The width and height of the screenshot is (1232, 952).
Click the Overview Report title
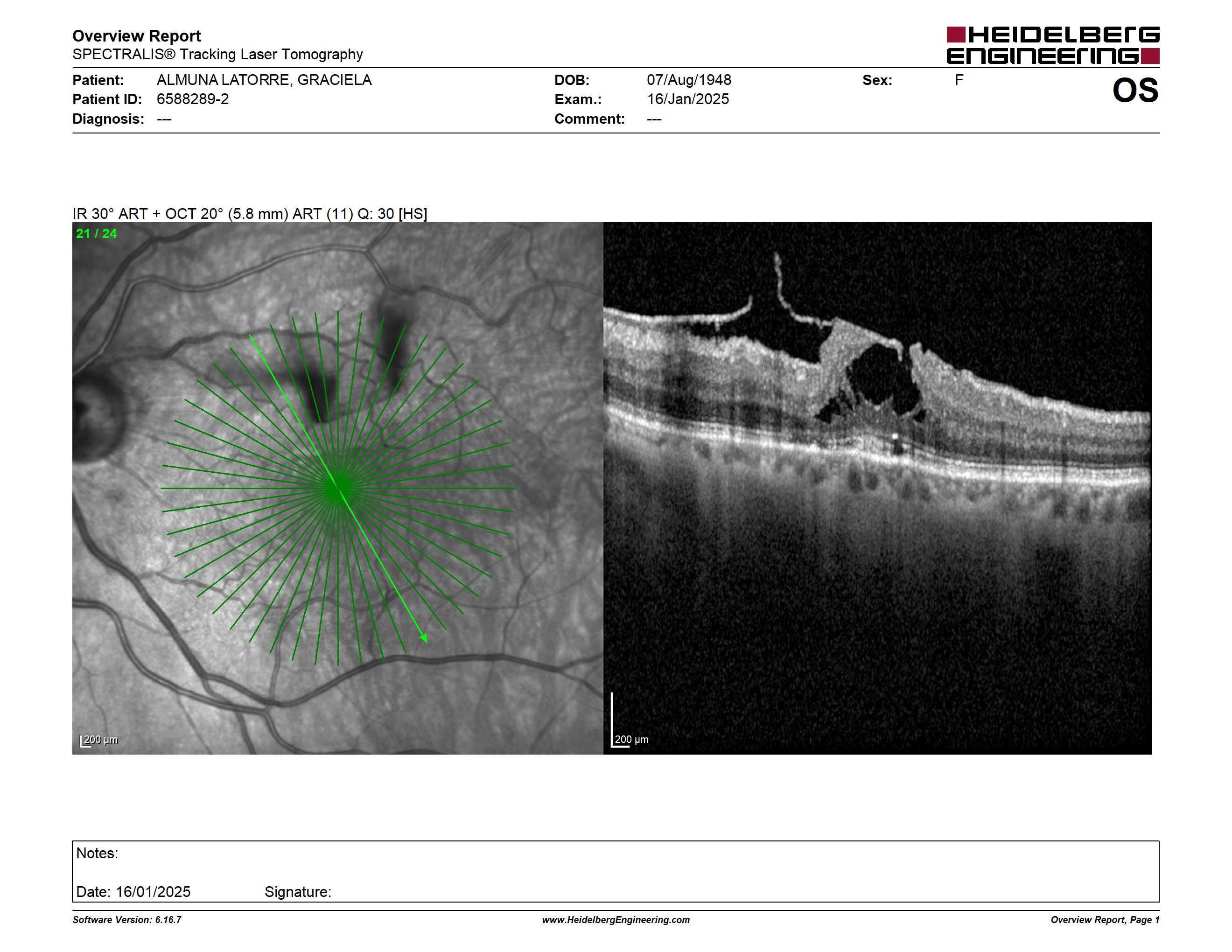[137, 35]
